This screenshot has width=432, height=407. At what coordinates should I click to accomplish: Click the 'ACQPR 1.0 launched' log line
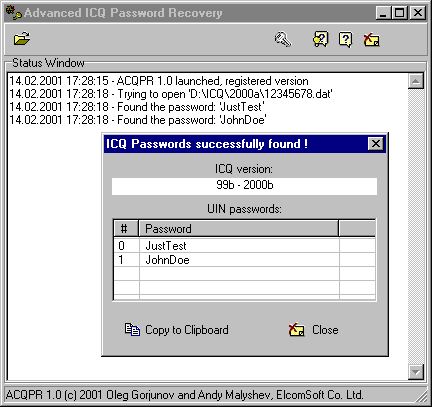[159, 81]
